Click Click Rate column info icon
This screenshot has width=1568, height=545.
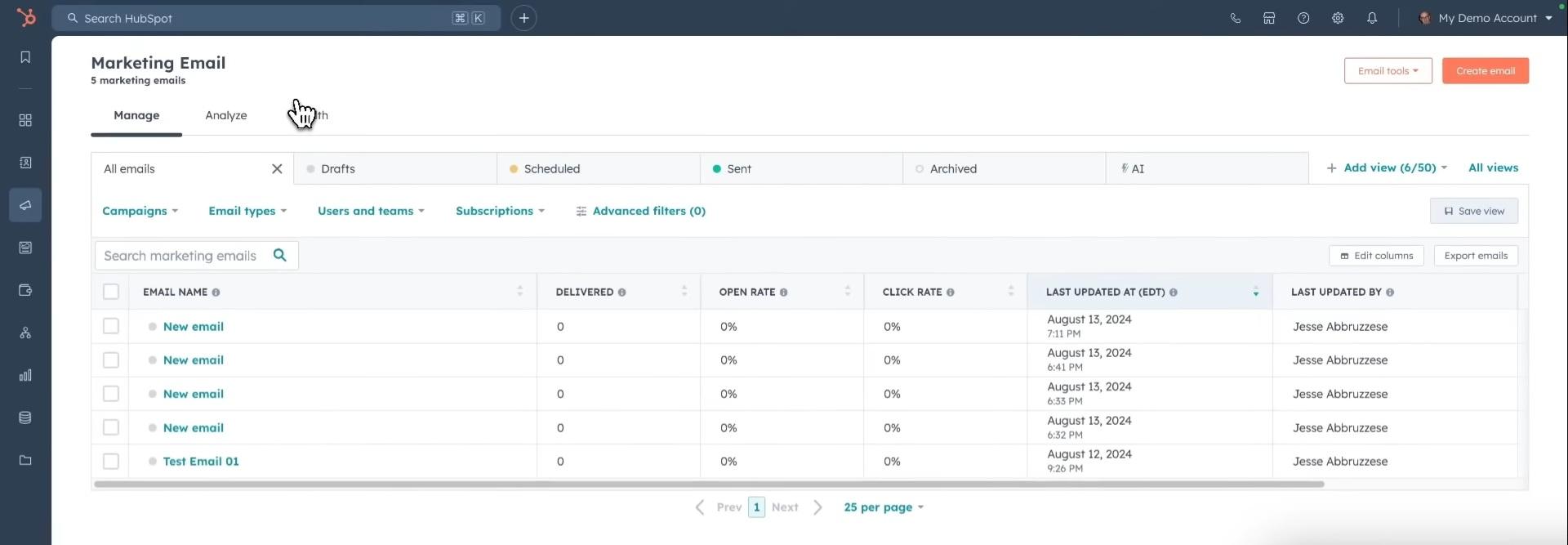click(950, 293)
